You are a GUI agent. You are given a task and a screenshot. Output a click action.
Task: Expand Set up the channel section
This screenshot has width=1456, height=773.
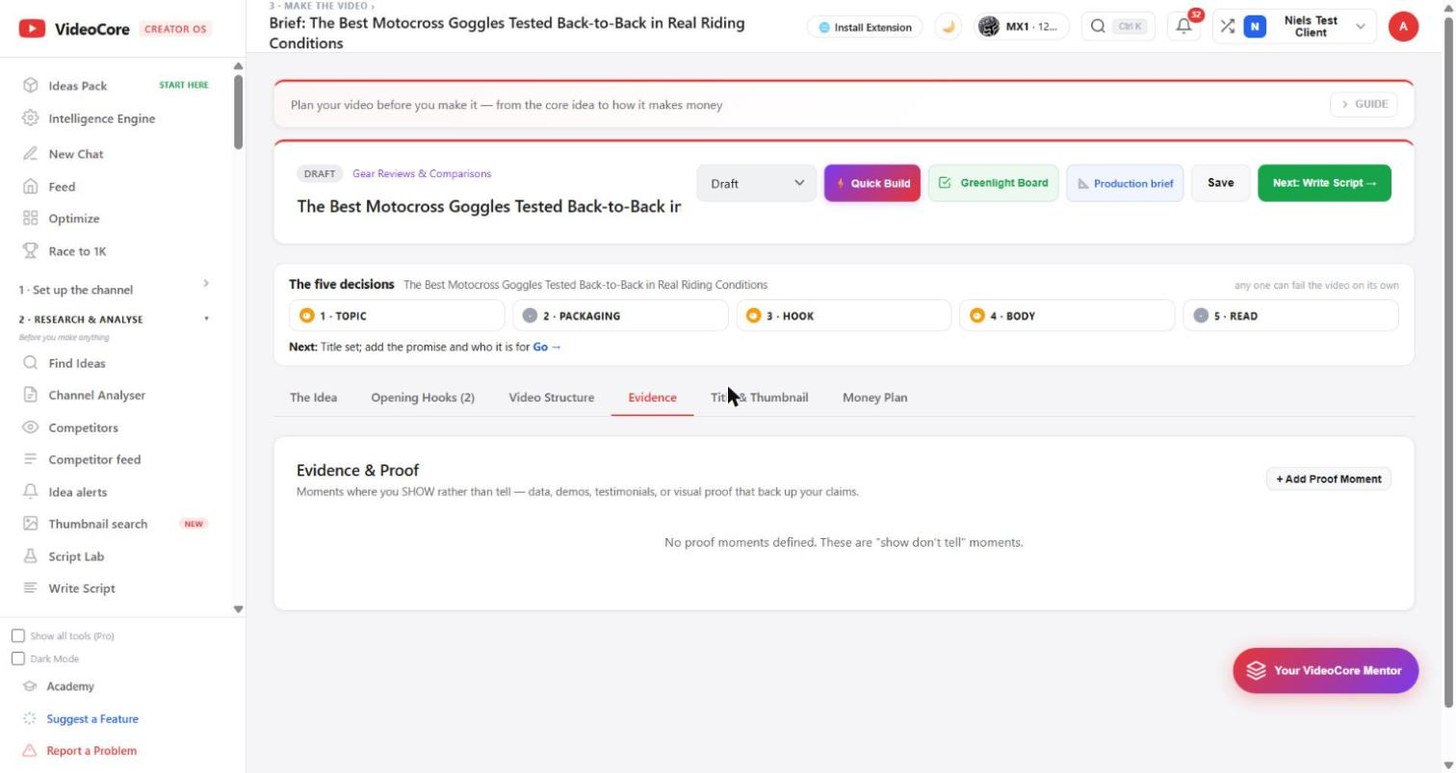[115, 289]
